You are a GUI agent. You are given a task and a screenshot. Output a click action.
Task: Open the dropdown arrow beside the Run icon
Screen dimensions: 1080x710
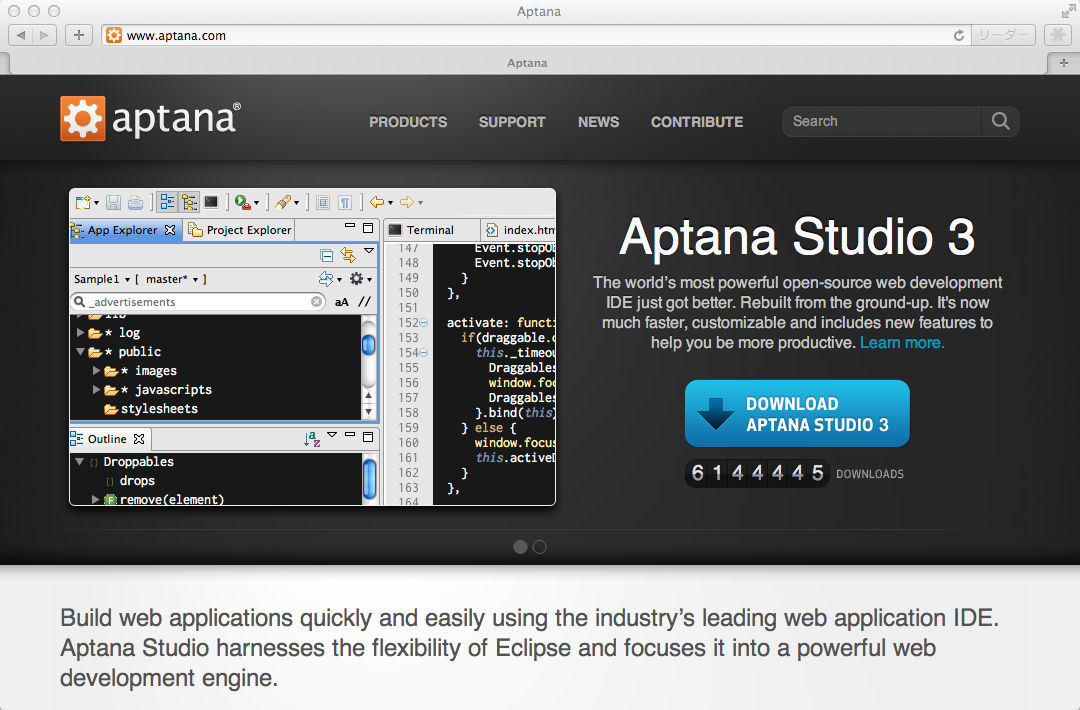[256, 203]
